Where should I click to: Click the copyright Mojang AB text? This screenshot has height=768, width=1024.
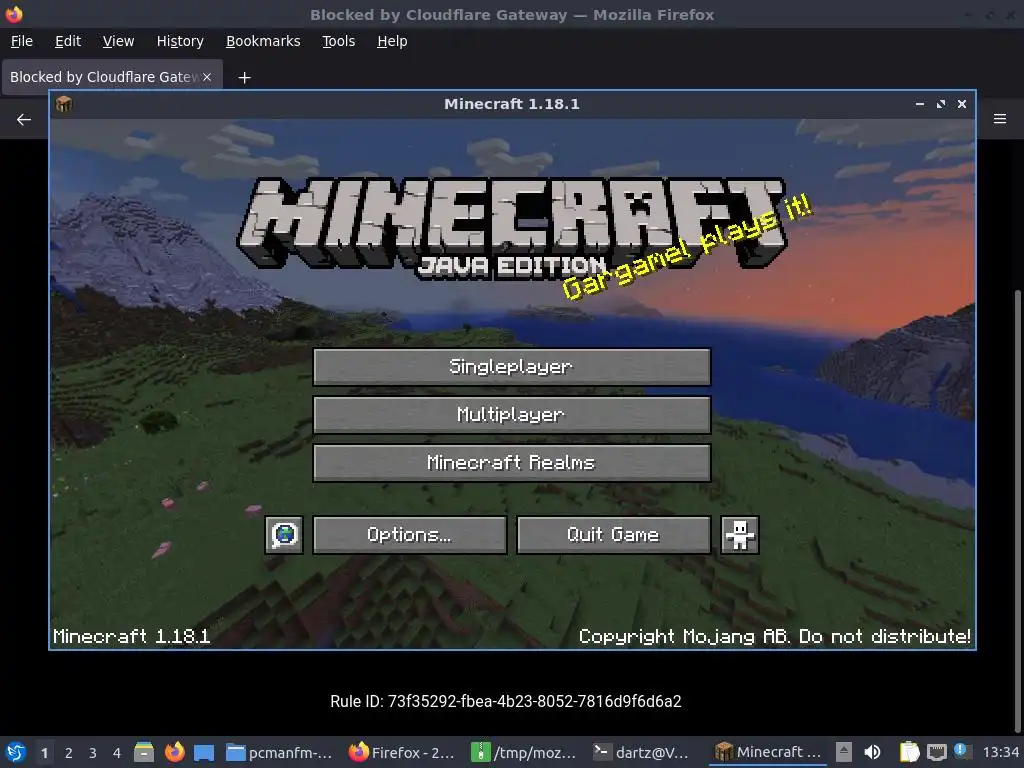pyautogui.click(x=775, y=636)
